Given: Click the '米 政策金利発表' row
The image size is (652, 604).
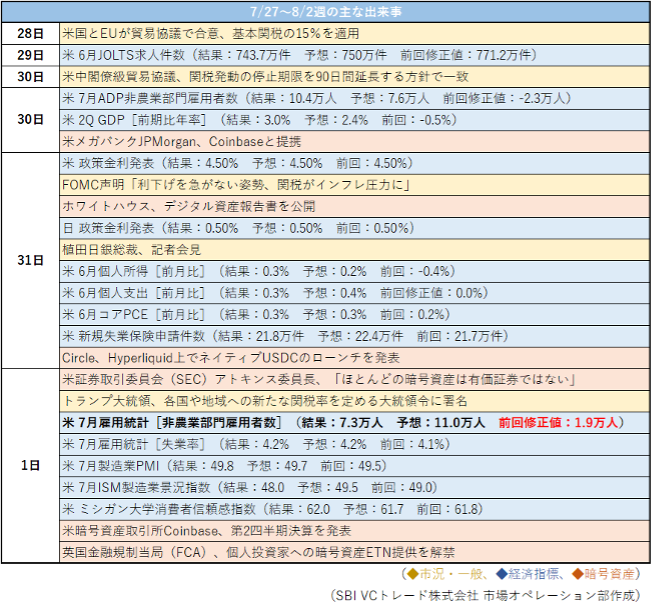Looking at the screenshot, I should pyautogui.click(x=355, y=163).
